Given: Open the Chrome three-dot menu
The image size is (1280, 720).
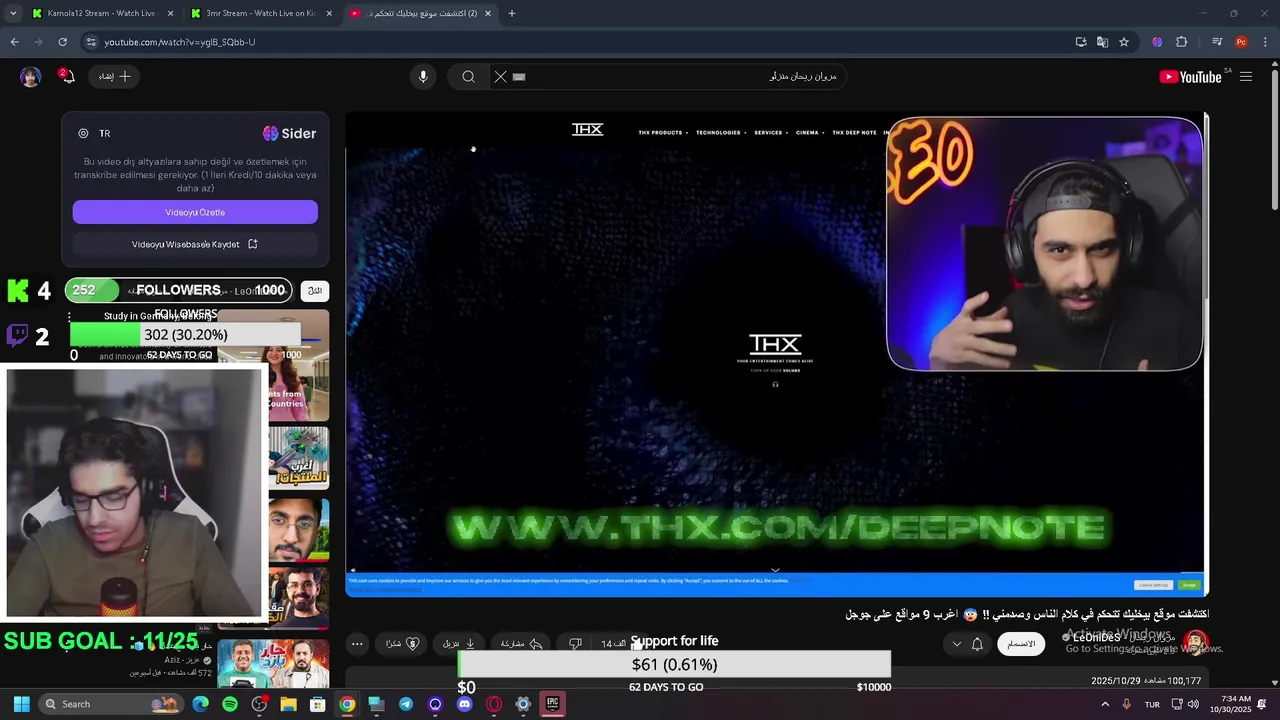Looking at the screenshot, I should [x=1265, y=42].
